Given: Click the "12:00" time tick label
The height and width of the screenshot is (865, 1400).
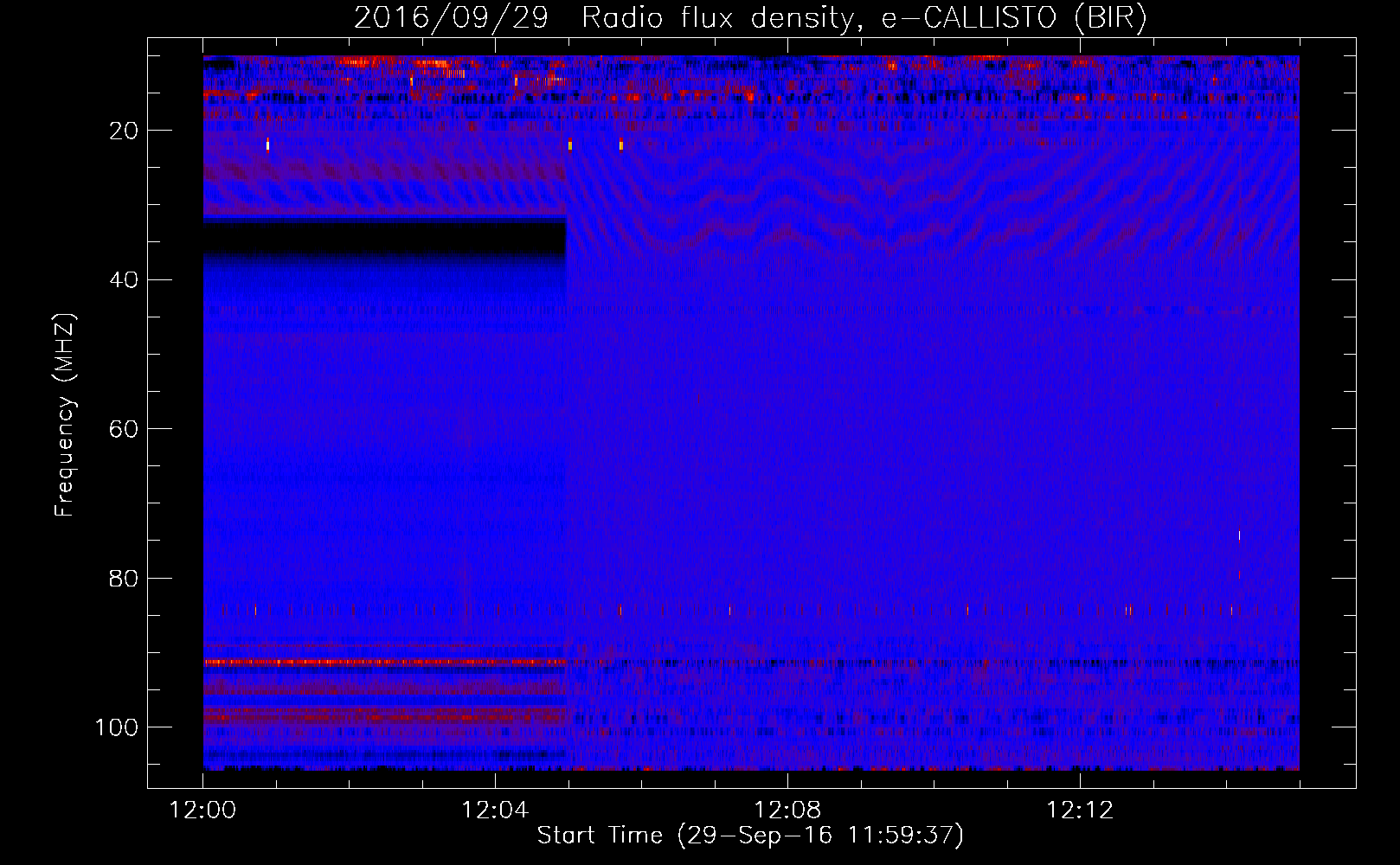Looking at the screenshot, I should pyautogui.click(x=202, y=810).
